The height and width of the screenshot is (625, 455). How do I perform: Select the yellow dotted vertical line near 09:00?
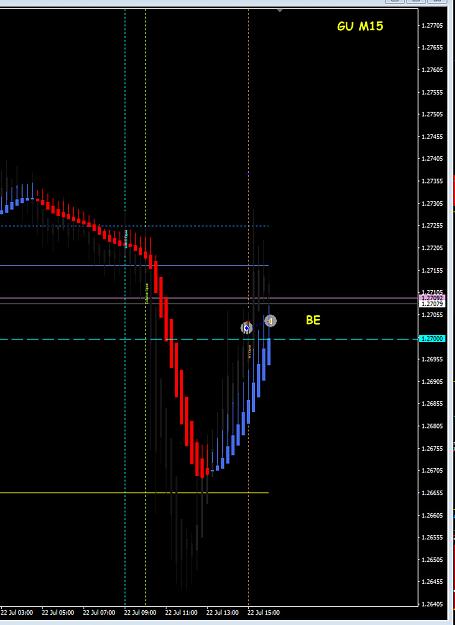pos(145,307)
